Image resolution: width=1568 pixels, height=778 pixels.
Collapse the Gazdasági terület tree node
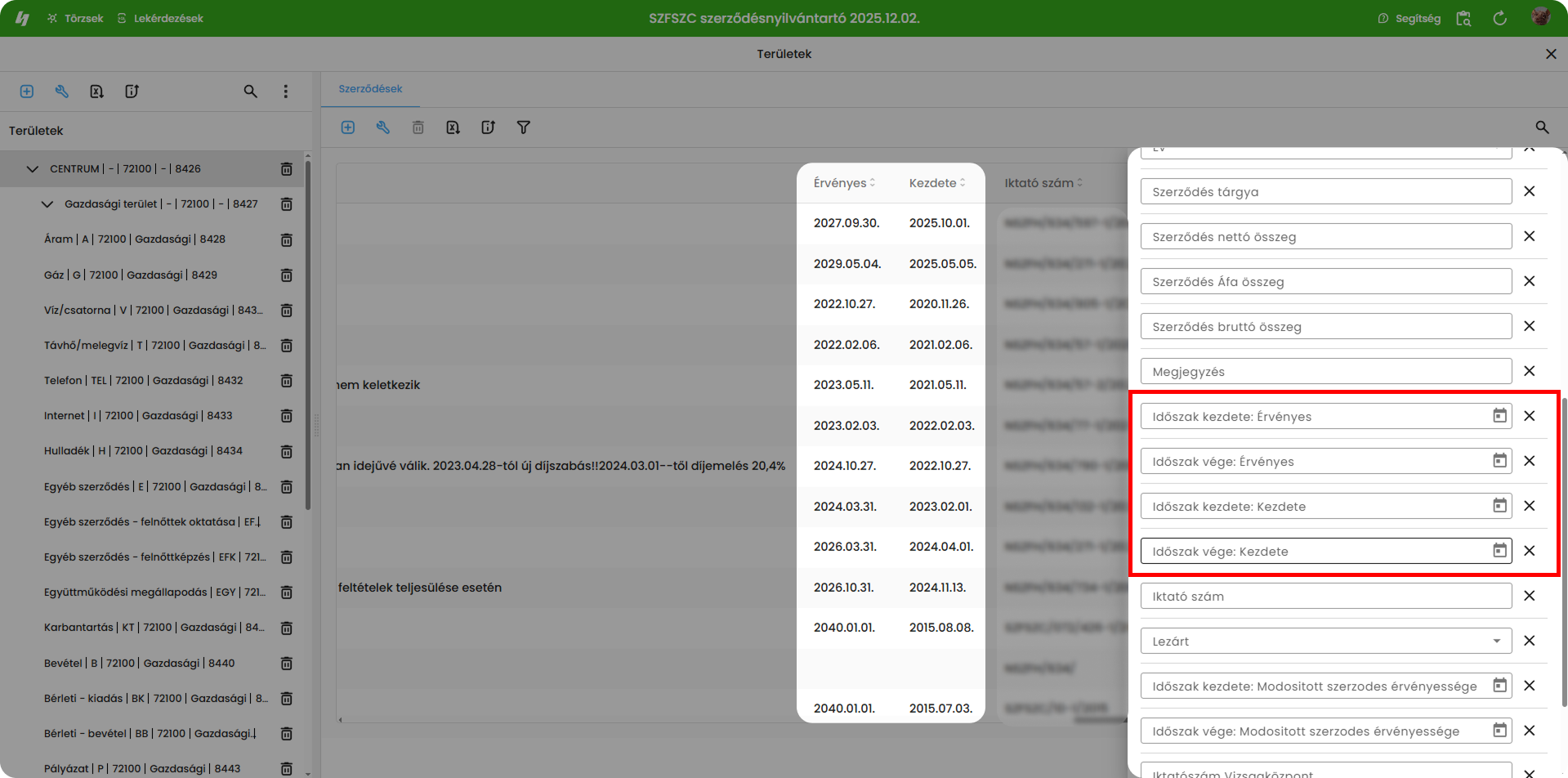[47, 204]
